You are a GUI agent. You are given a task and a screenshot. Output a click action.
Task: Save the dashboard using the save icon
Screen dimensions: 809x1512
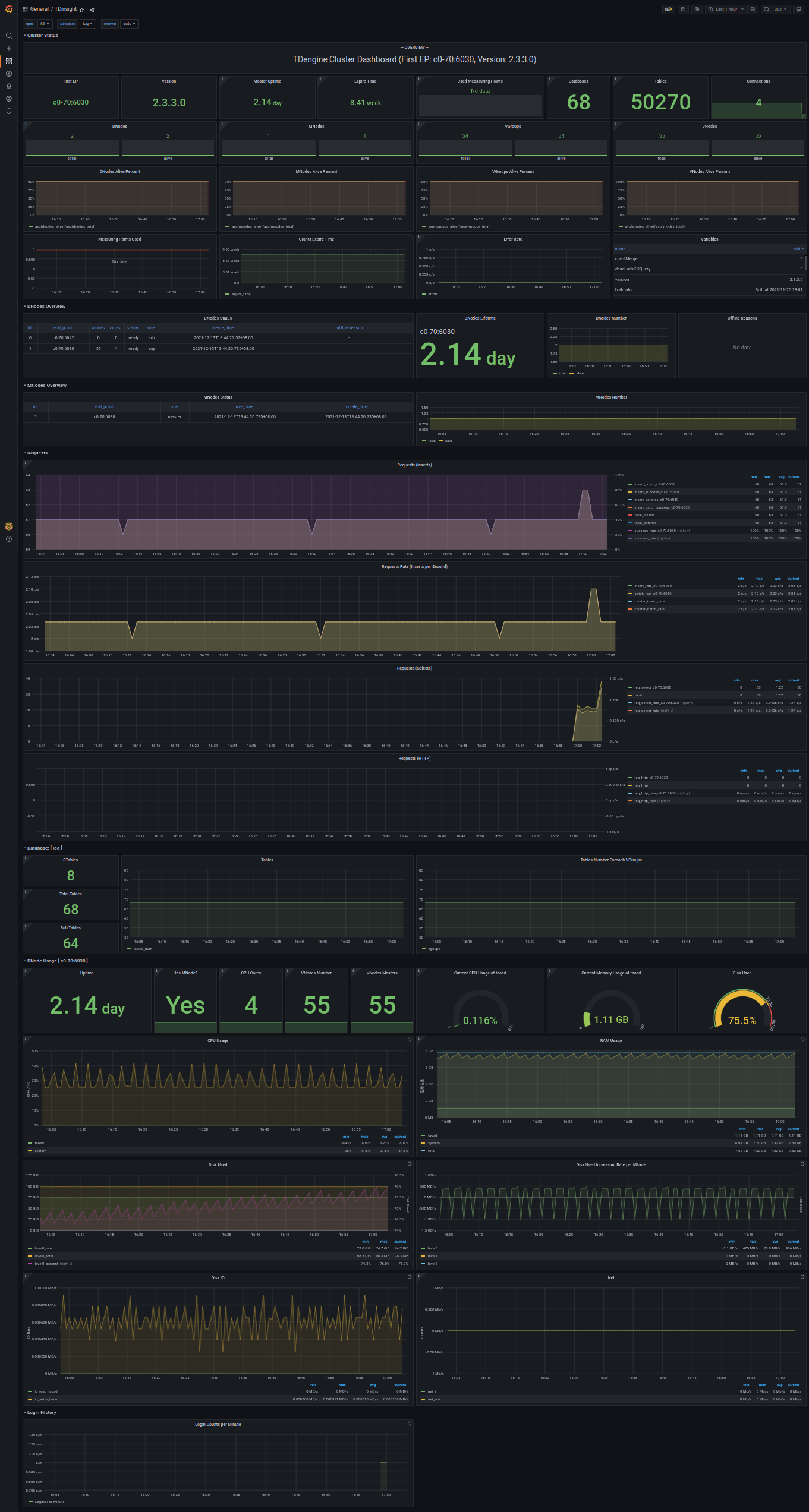point(684,10)
